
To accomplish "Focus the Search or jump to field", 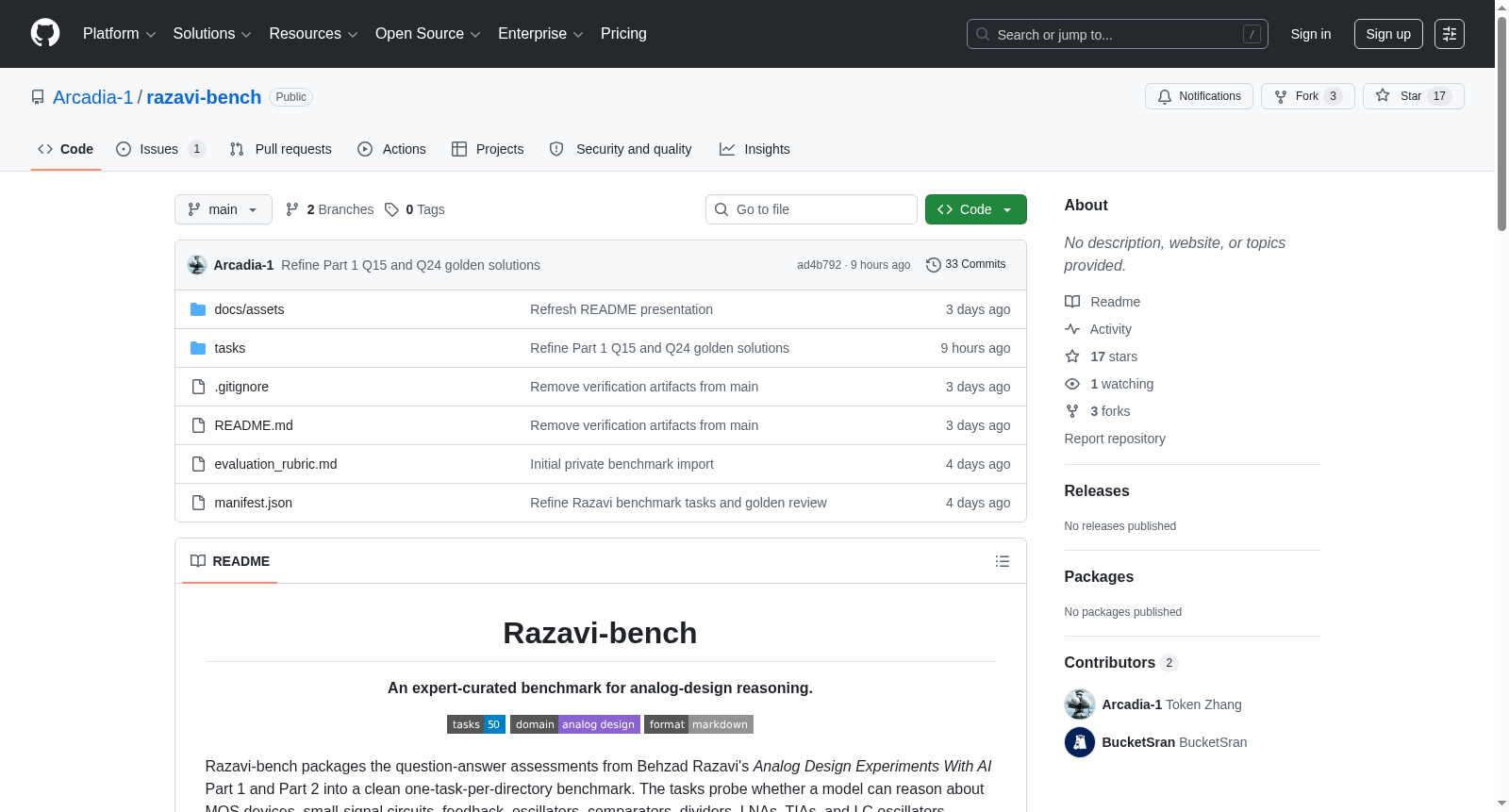I will coord(1118,34).
